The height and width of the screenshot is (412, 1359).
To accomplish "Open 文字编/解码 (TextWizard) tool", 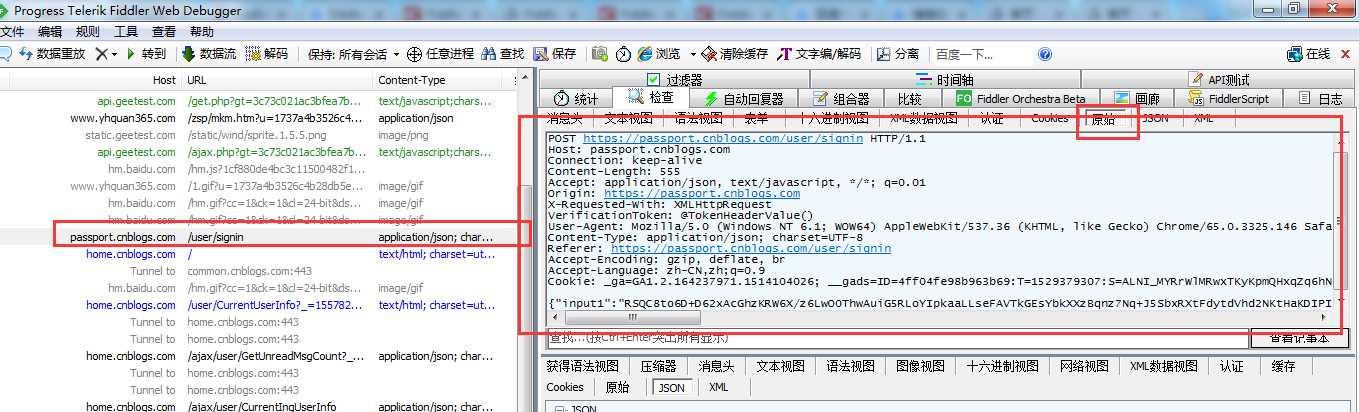I will click(x=819, y=54).
